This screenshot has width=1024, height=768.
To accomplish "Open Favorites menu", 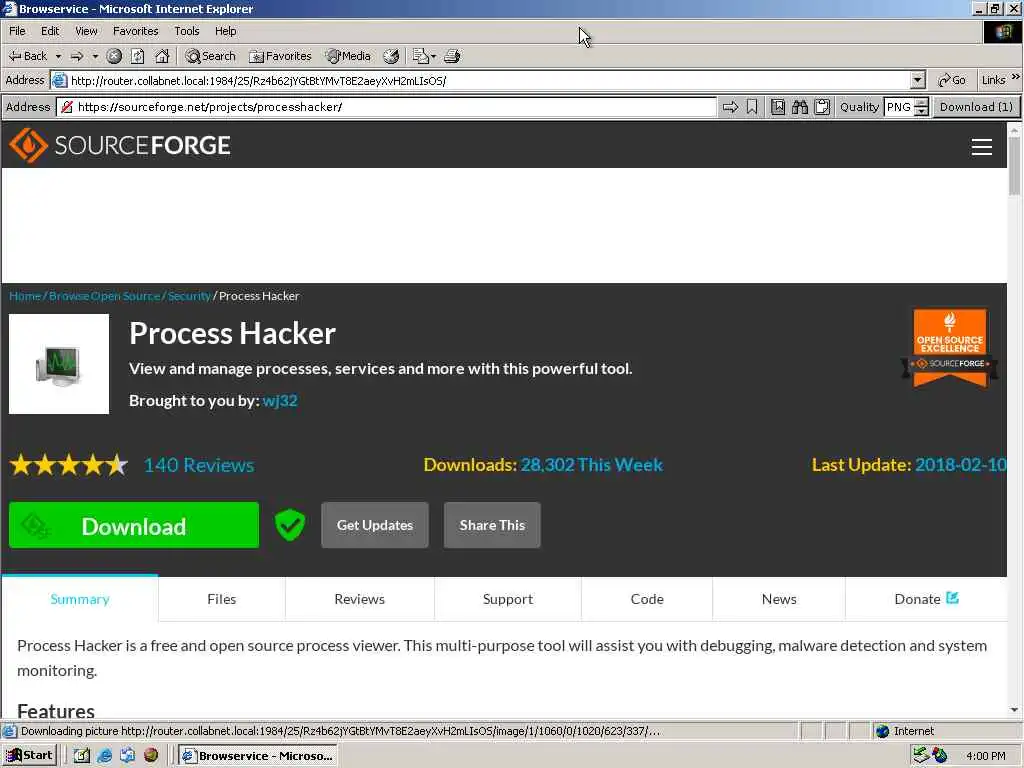I will 135,31.
